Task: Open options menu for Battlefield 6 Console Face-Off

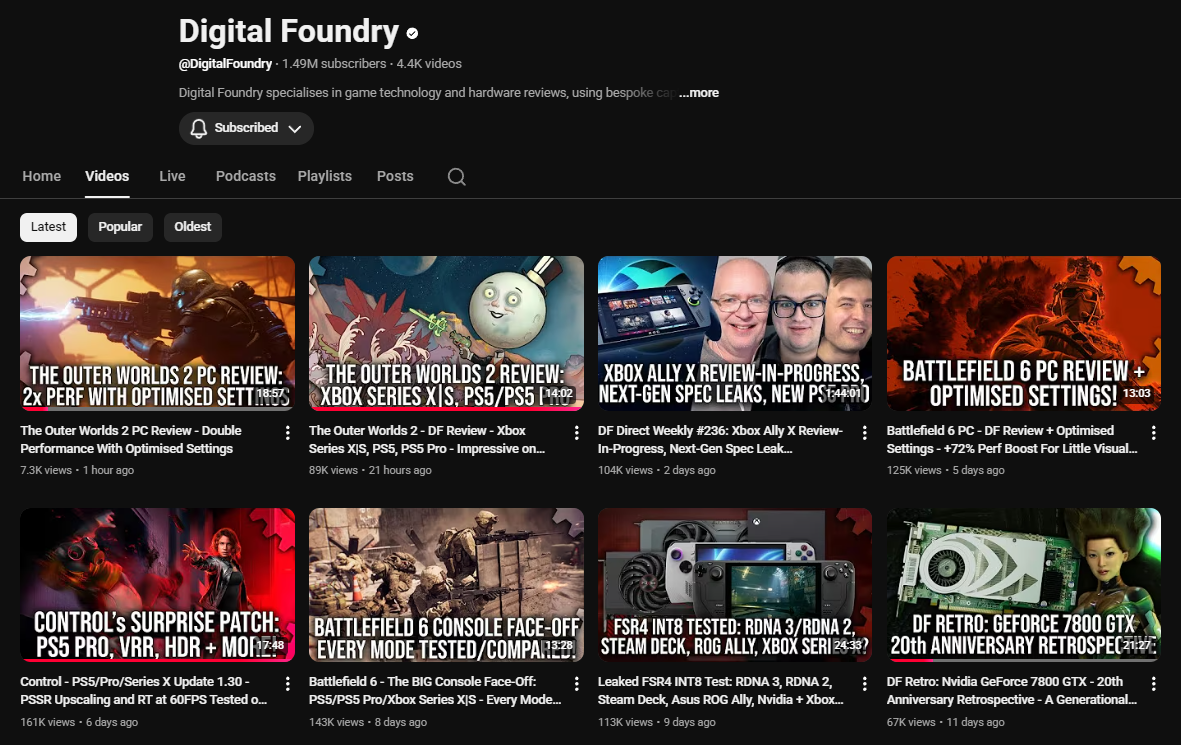Action: point(576,683)
